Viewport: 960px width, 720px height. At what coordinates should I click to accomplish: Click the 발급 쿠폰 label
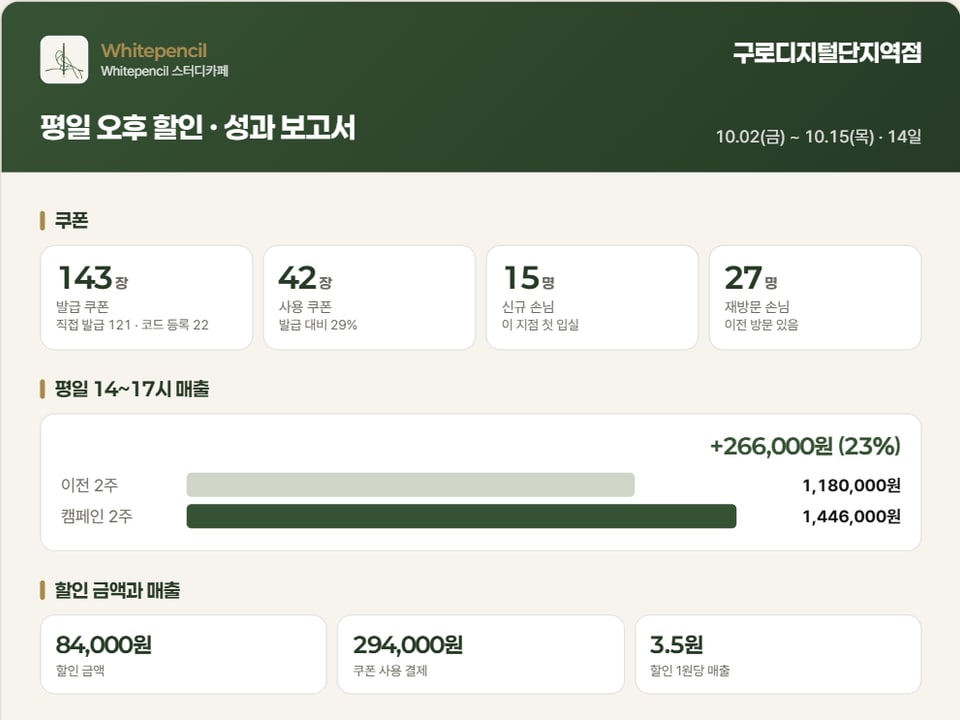(82, 306)
